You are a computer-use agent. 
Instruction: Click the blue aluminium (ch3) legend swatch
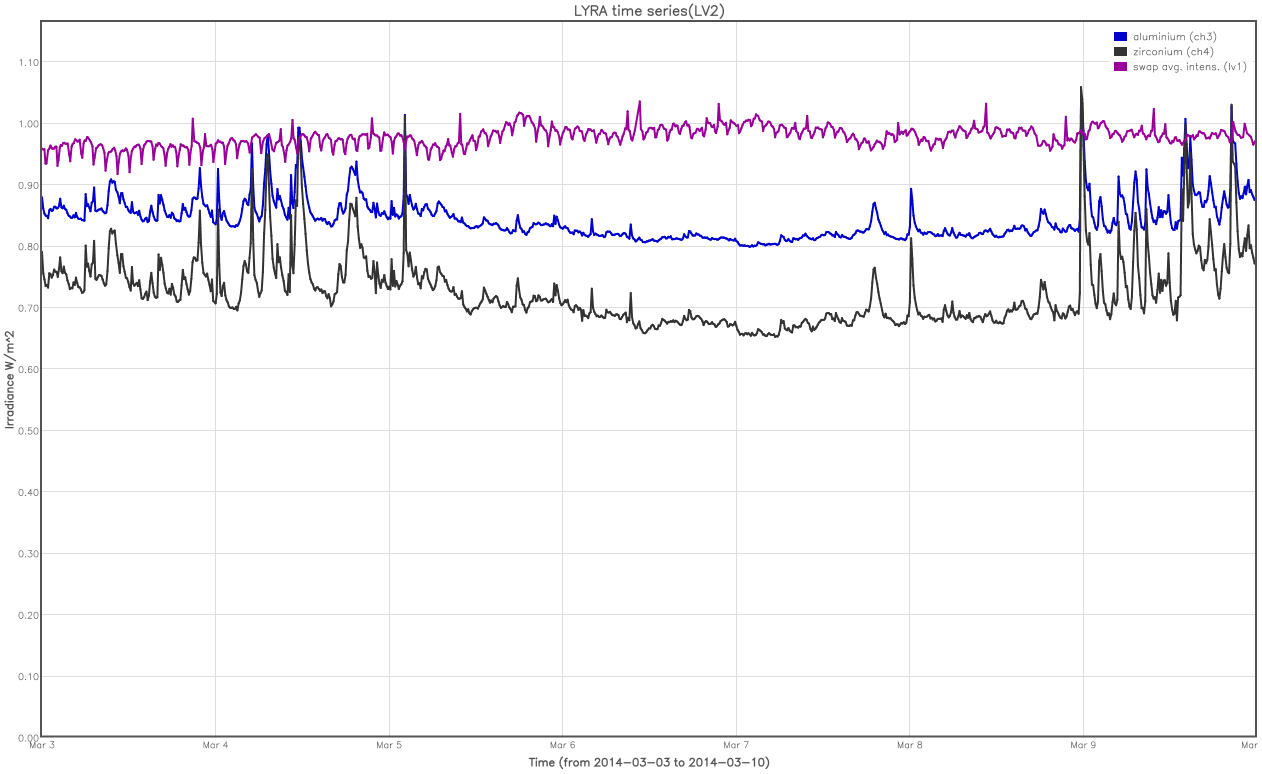(1120, 37)
